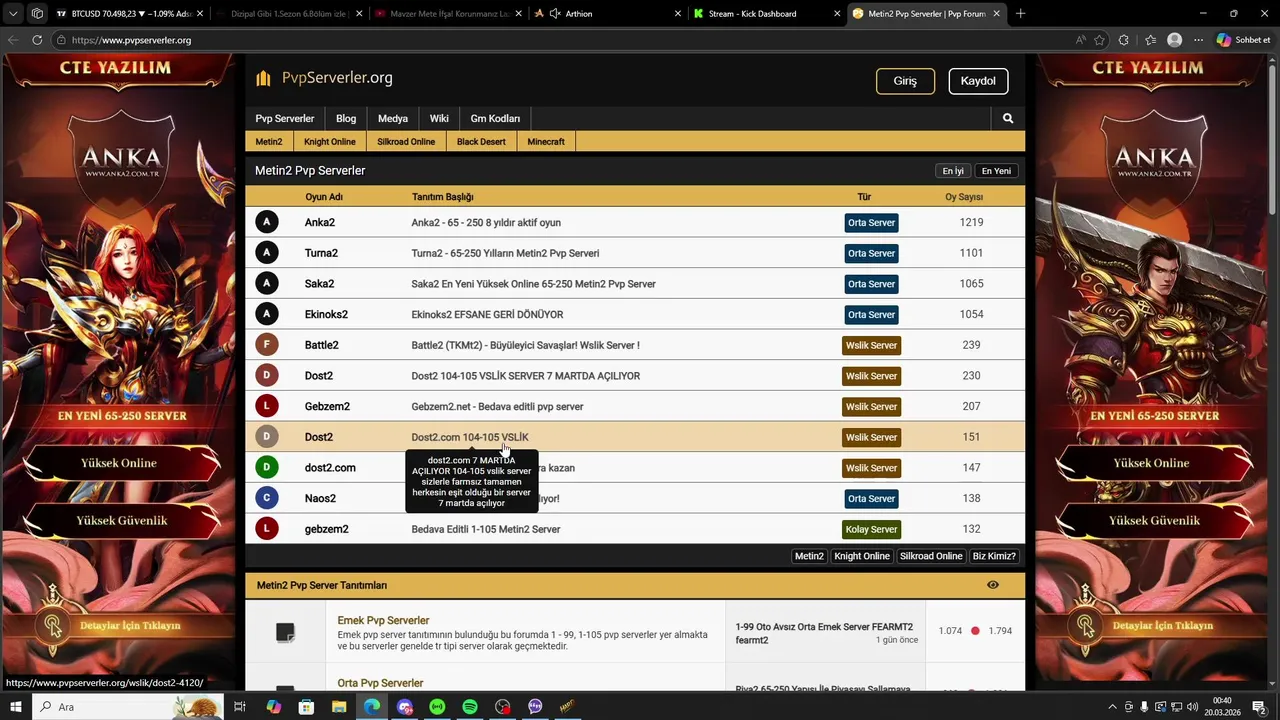Open the Read aloud icon in address bar
The height and width of the screenshot is (720, 1280).
[x=1080, y=40]
